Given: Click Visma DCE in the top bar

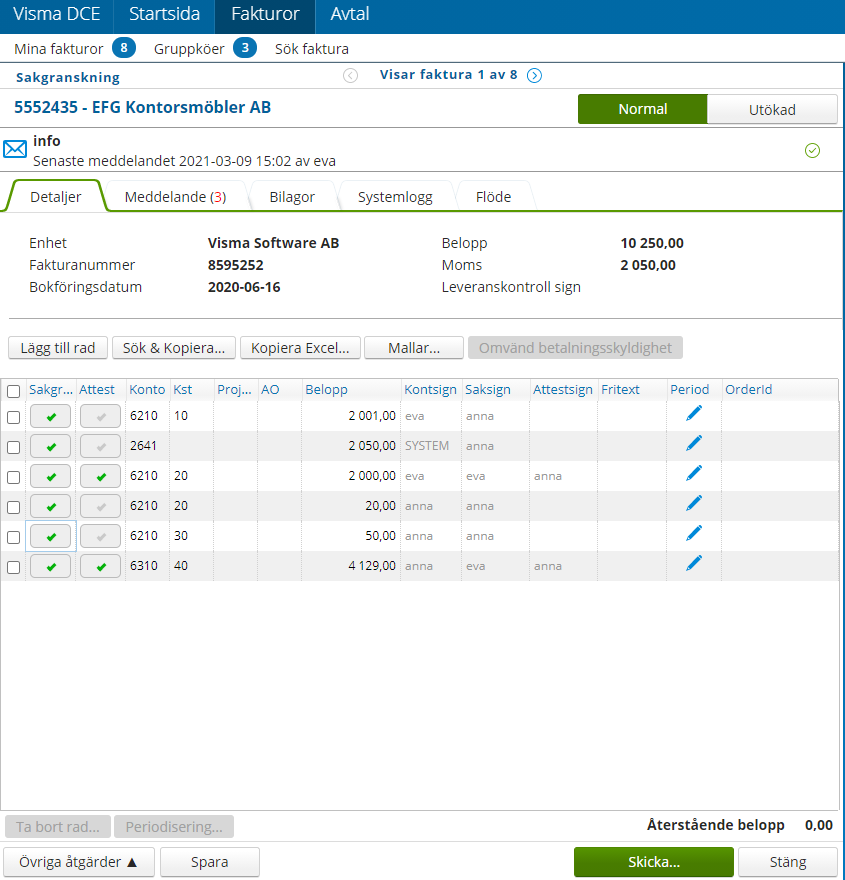Looking at the screenshot, I should tap(57, 14).
